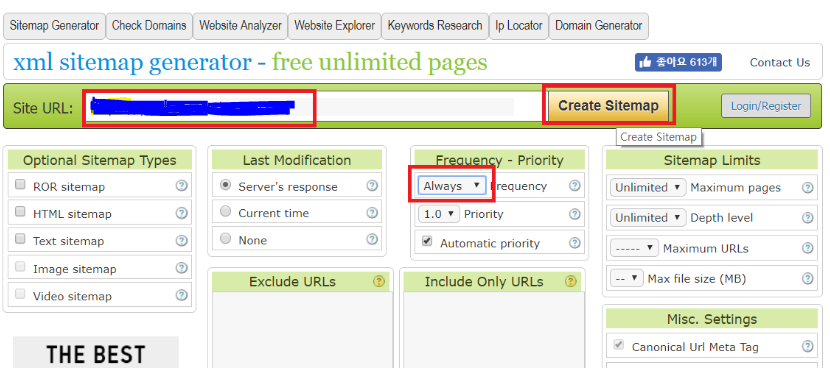Open help icon for Server's response
830x381 pixels.
(372, 186)
